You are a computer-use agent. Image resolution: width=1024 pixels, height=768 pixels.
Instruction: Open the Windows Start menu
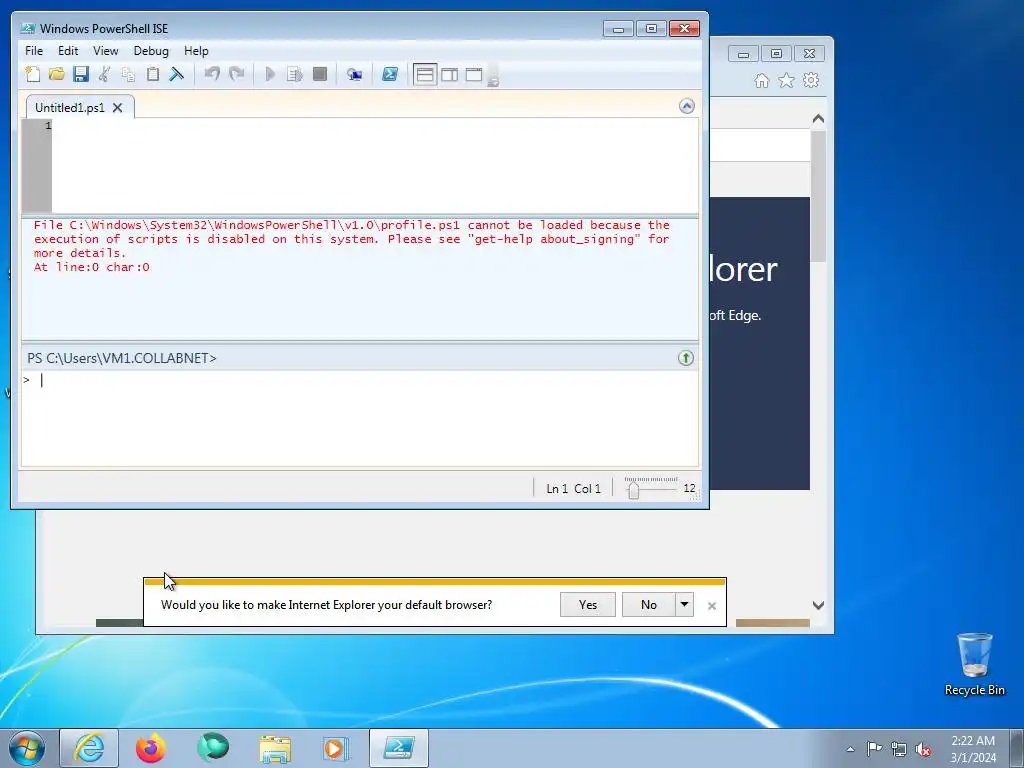pos(26,748)
